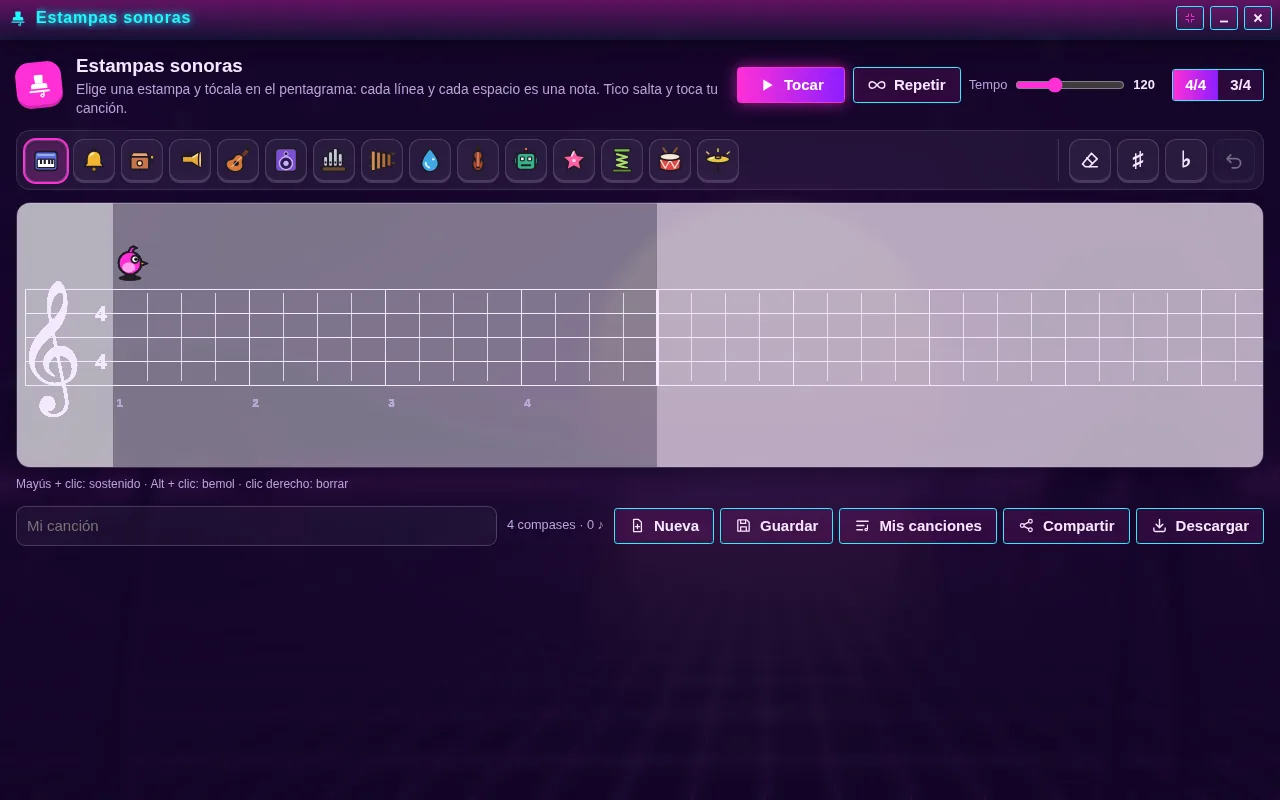
Task: Click the tempo value 120
Action: coord(1144,85)
